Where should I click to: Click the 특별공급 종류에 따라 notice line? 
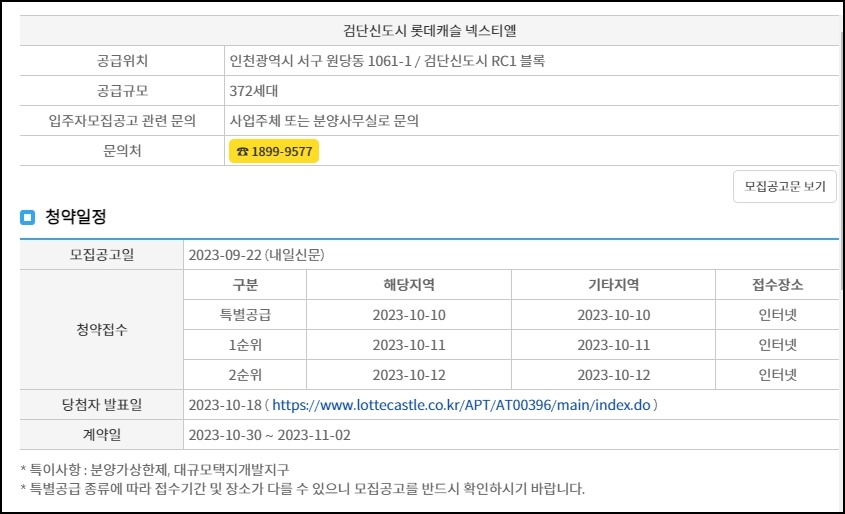(302, 489)
